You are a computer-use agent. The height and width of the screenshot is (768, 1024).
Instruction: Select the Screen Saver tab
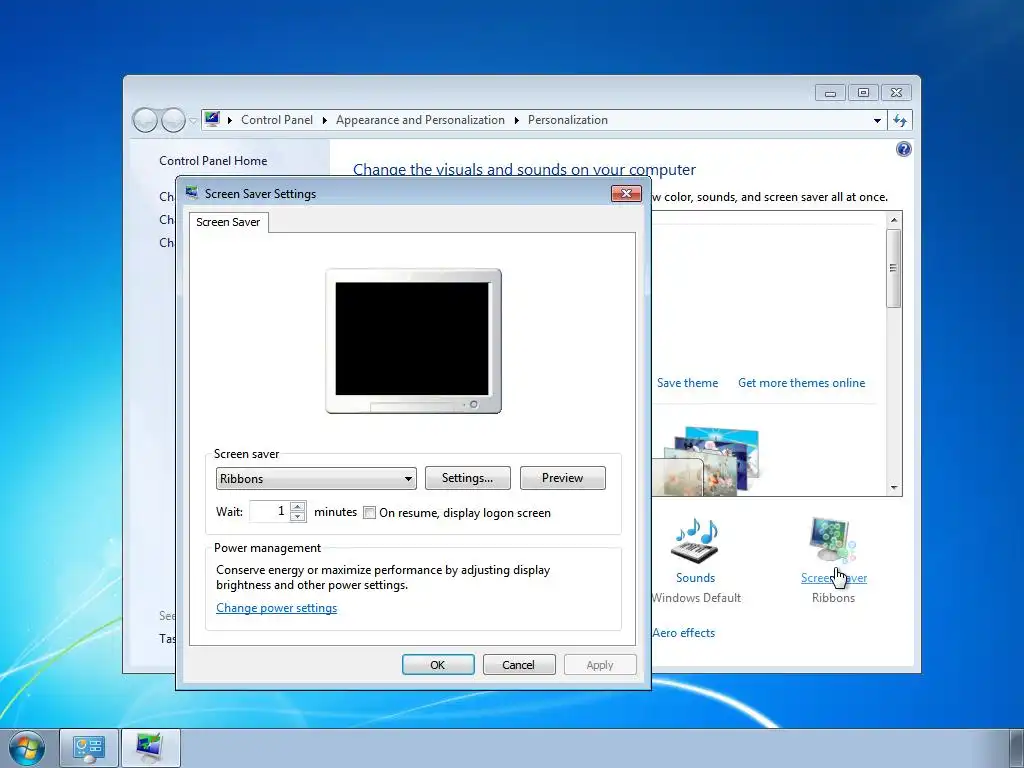pos(228,222)
